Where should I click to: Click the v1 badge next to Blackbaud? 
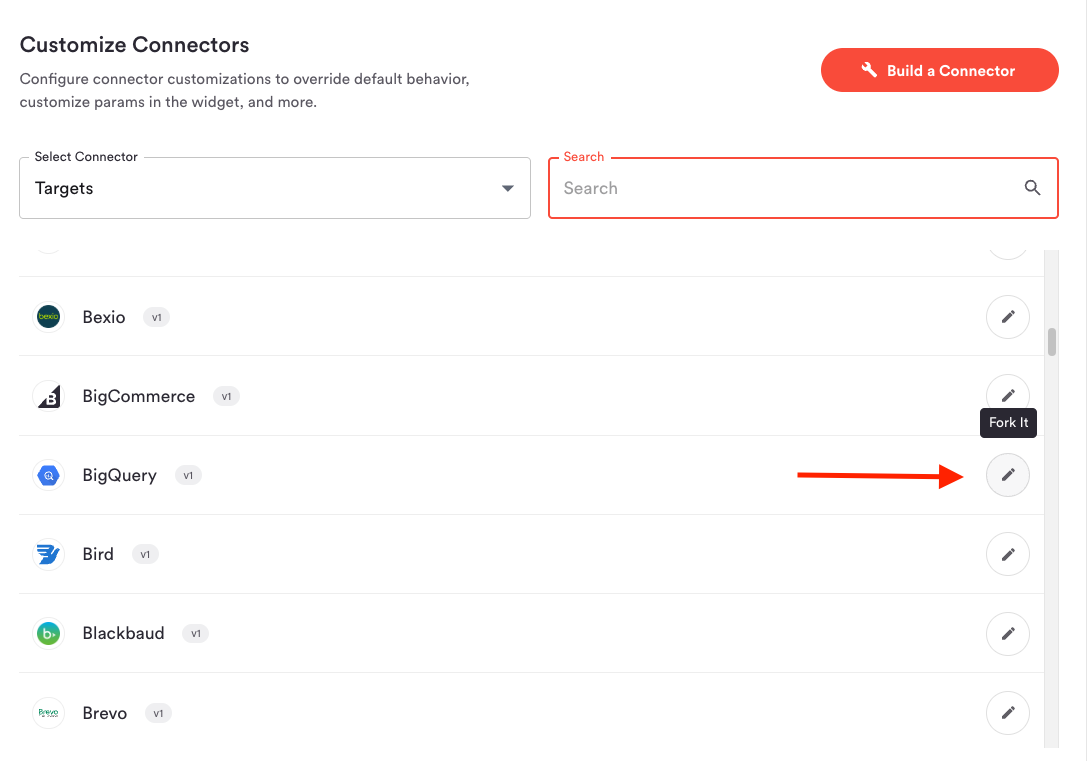click(x=195, y=633)
